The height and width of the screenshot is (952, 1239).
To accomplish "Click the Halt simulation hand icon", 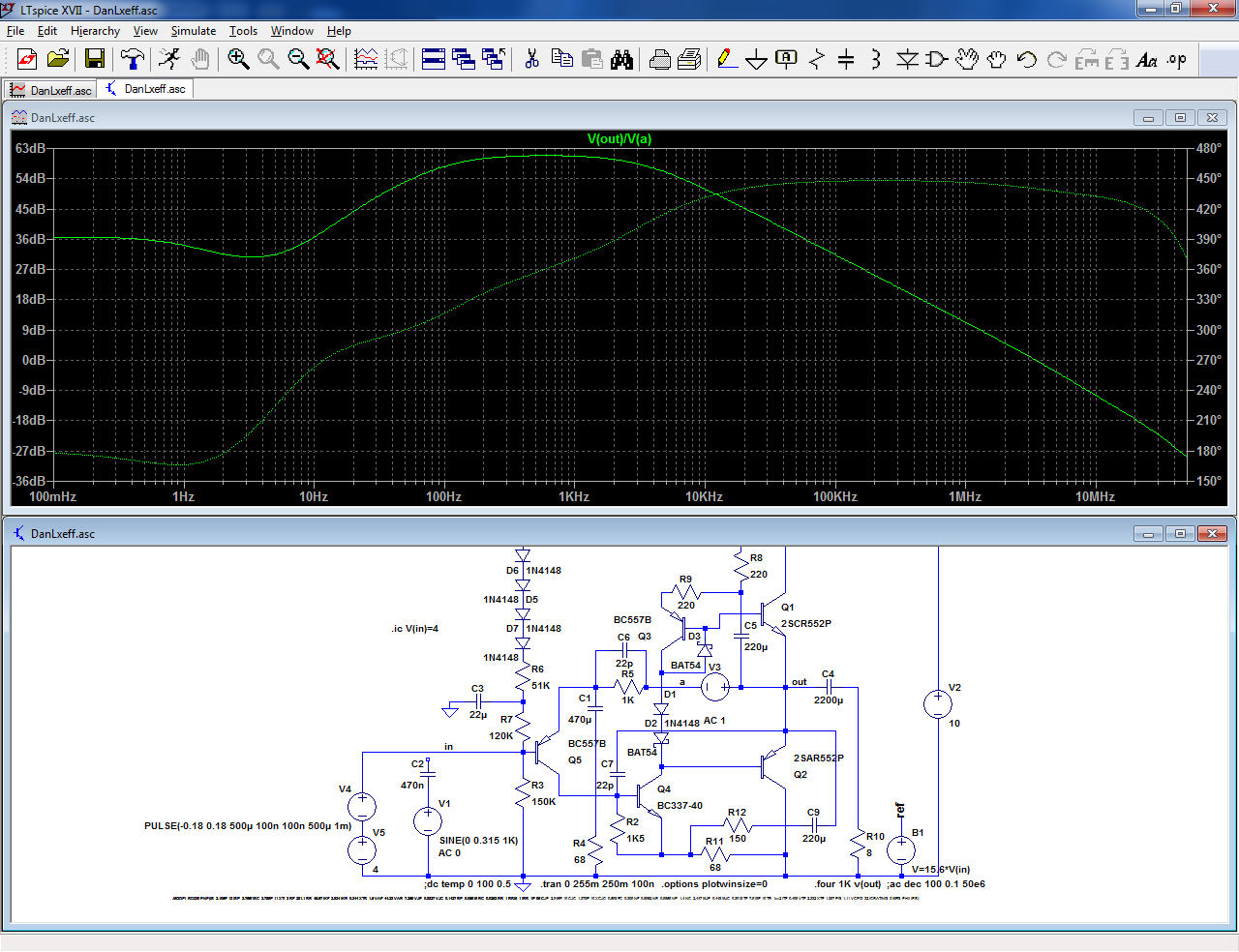I will [x=199, y=60].
